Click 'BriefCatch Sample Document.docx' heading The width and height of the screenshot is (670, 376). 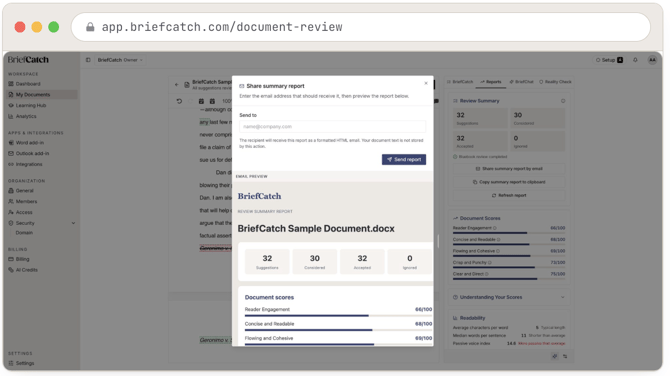pyautogui.click(x=316, y=229)
